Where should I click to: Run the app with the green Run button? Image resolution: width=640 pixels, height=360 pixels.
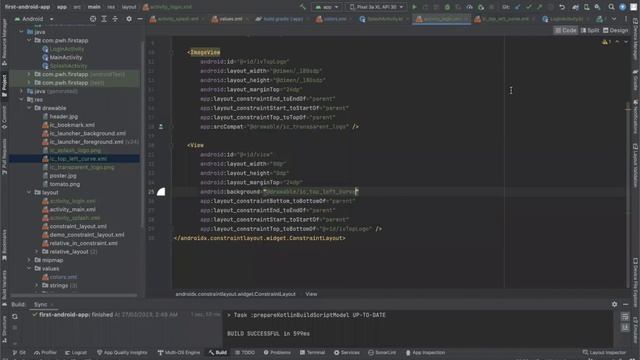414,7
